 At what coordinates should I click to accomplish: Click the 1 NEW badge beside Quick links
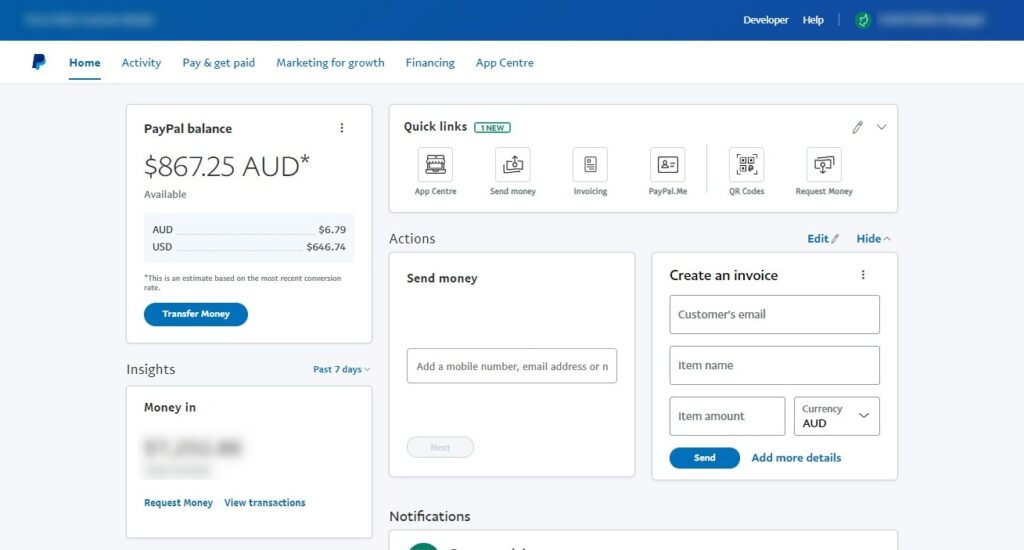tap(492, 127)
